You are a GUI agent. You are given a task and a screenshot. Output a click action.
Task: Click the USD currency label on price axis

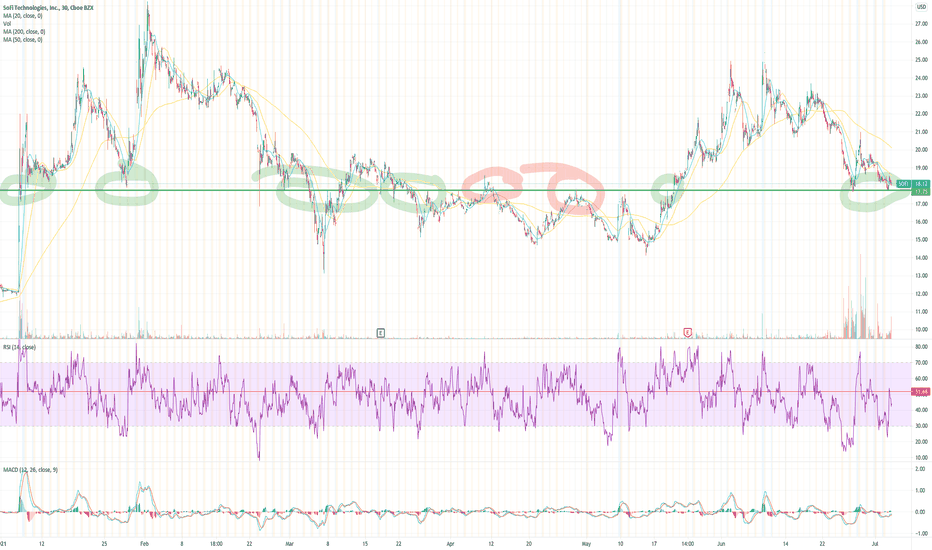(922, 7)
